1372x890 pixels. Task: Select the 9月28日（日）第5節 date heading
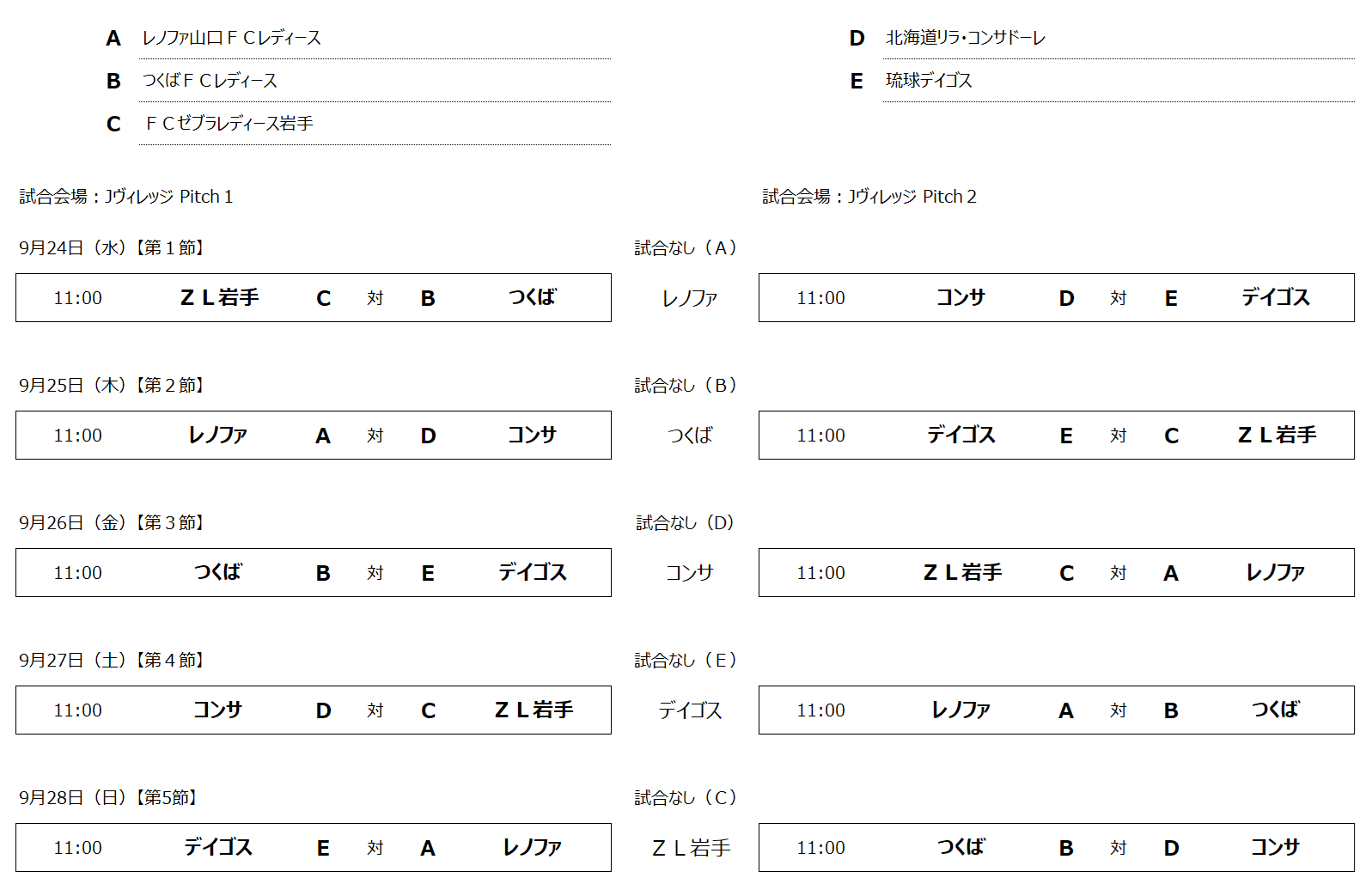pyautogui.click(x=110, y=798)
